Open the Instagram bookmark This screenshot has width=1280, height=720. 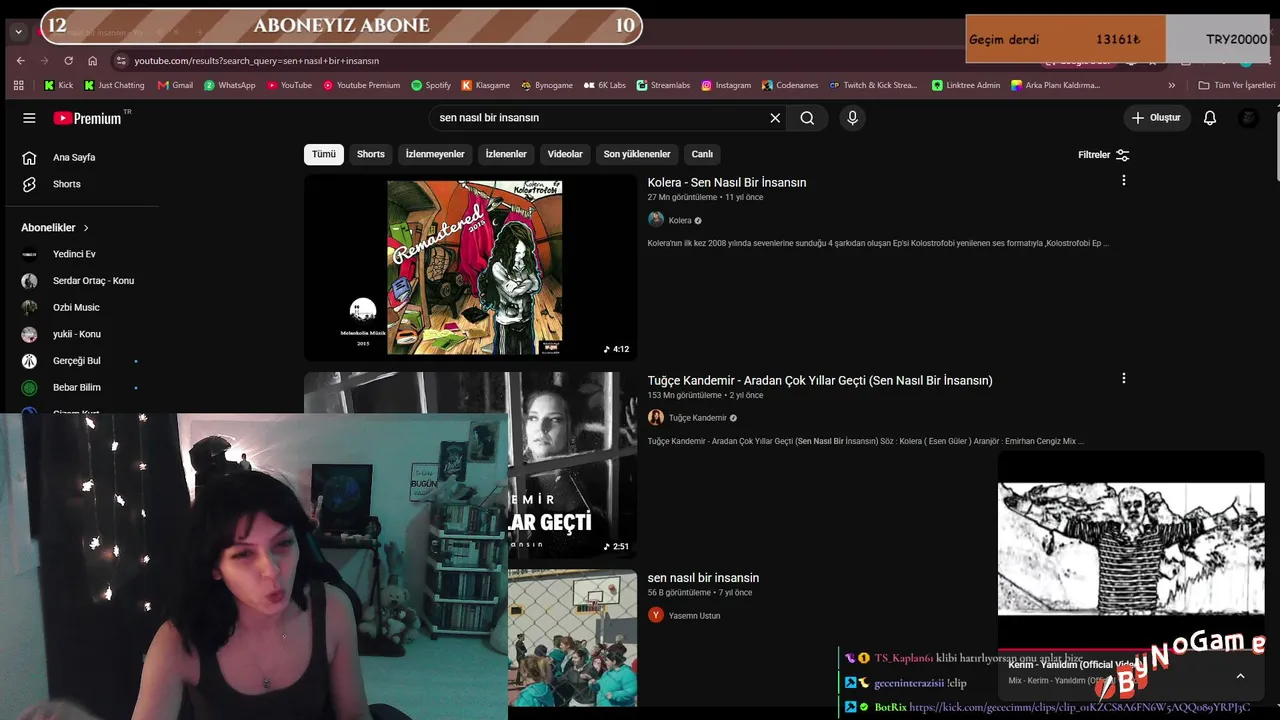point(726,85)
